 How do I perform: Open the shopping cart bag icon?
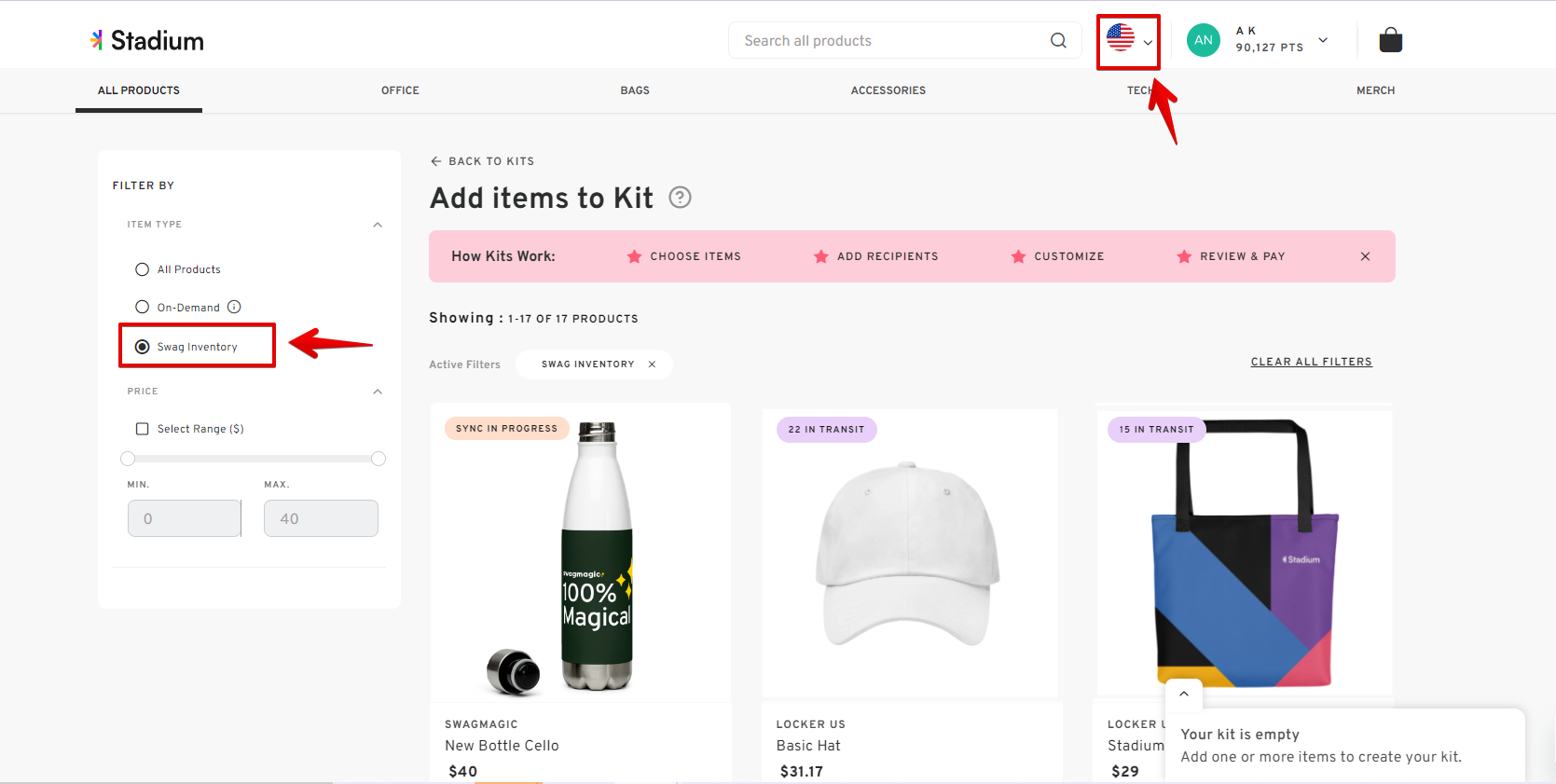pos(1389,40)
